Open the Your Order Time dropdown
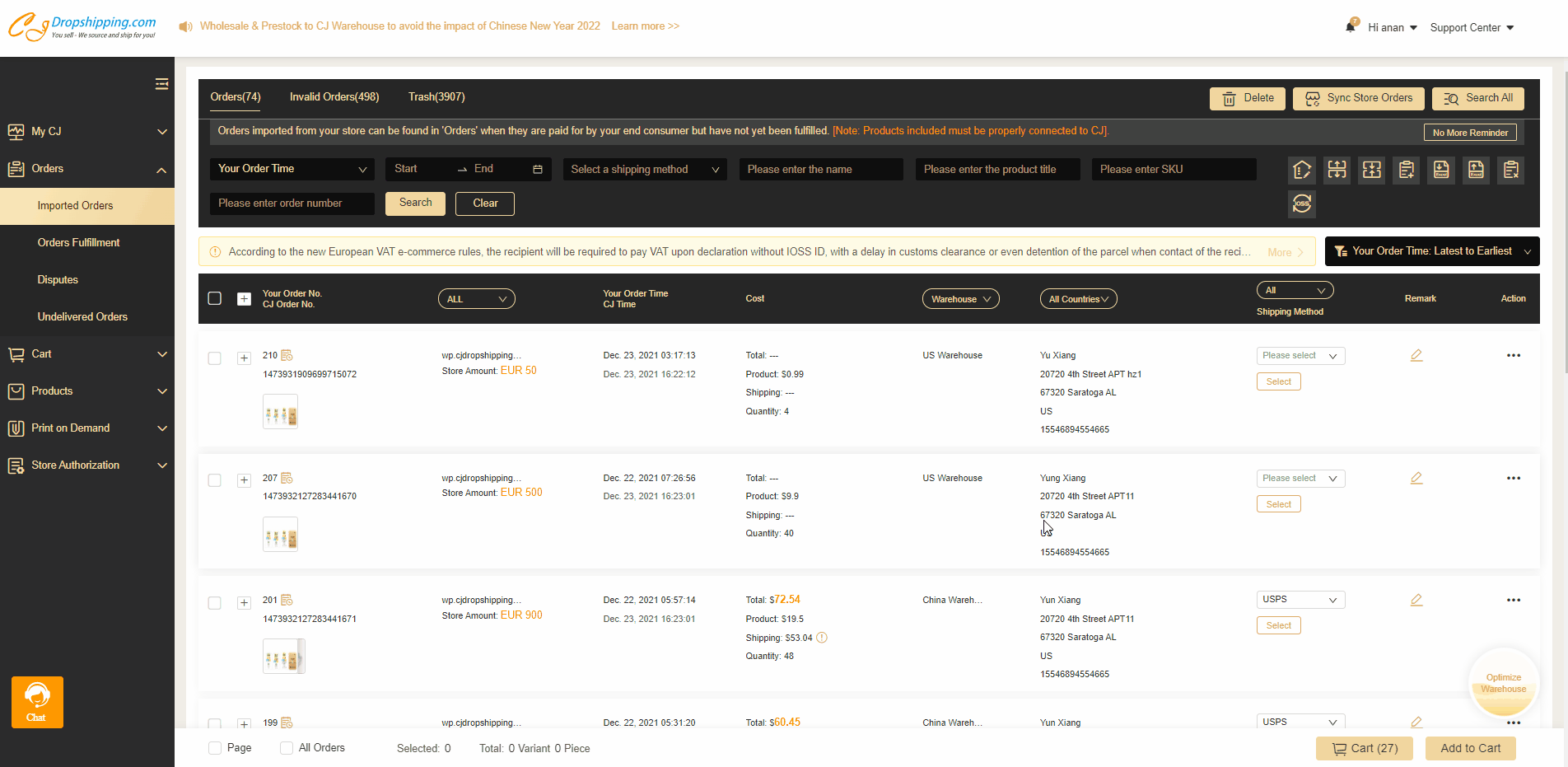Screen dimensions: 1568x767 coord(292,169)
